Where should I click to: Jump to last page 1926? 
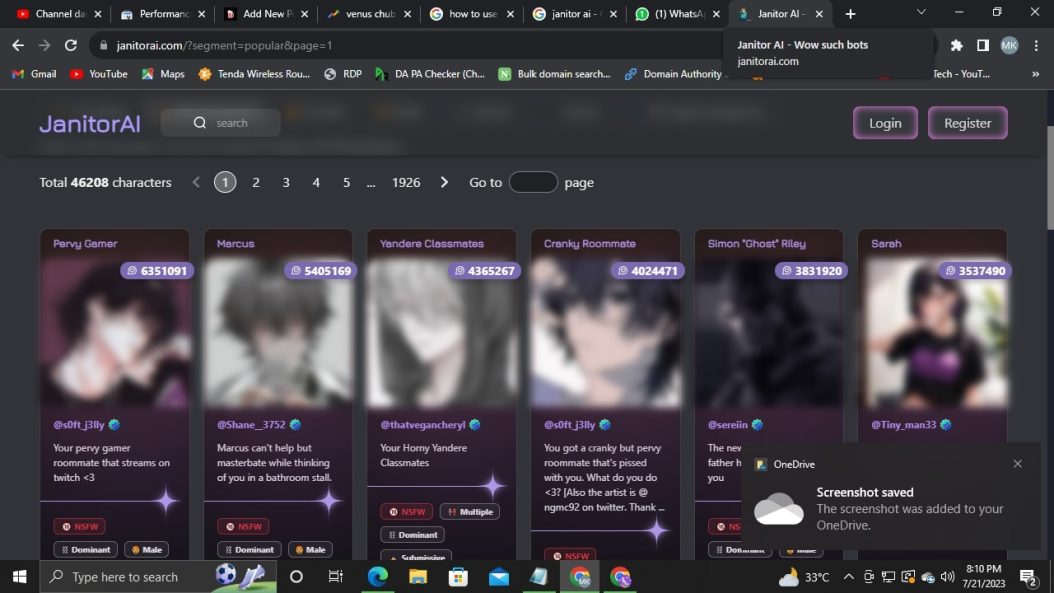[406, 182]
